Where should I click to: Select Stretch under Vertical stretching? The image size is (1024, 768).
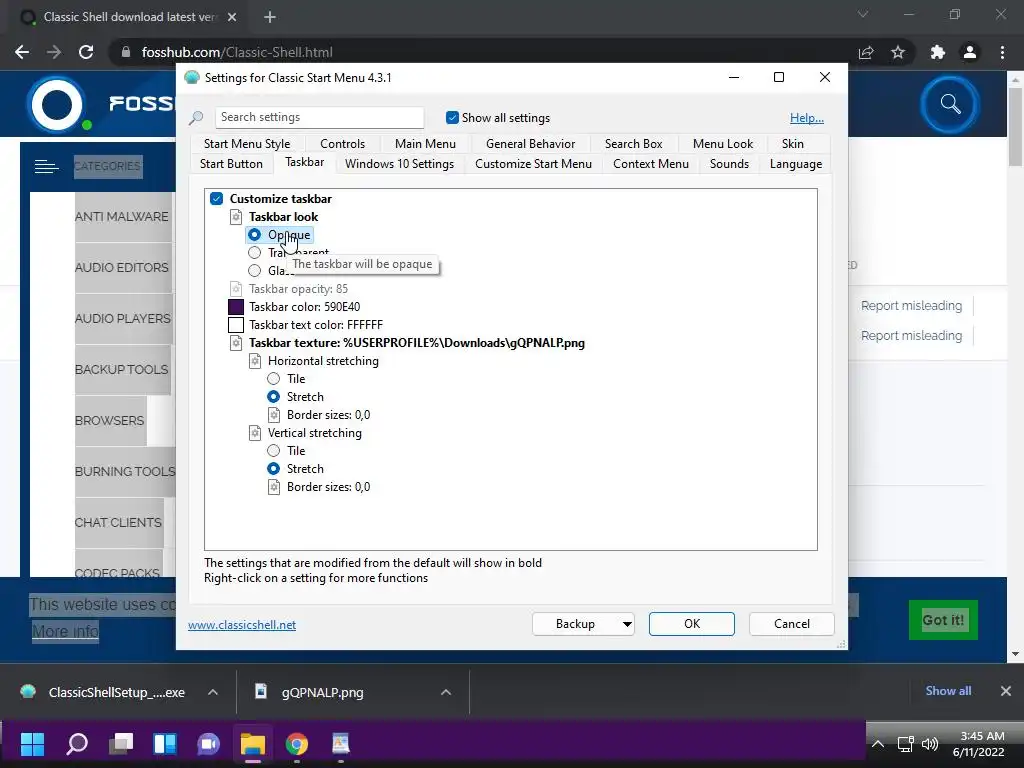274,469
